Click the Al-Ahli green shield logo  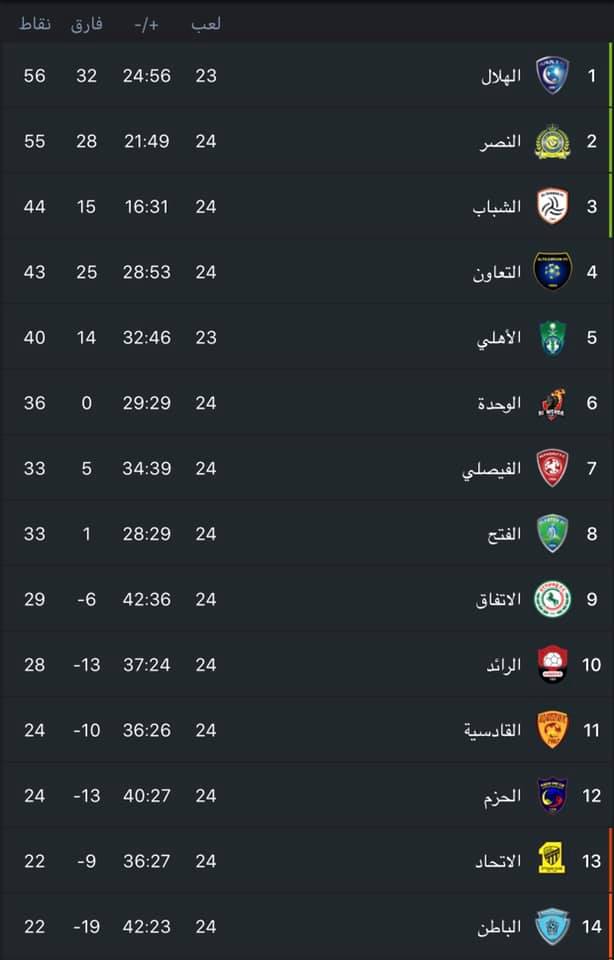[x=552, y=337]
